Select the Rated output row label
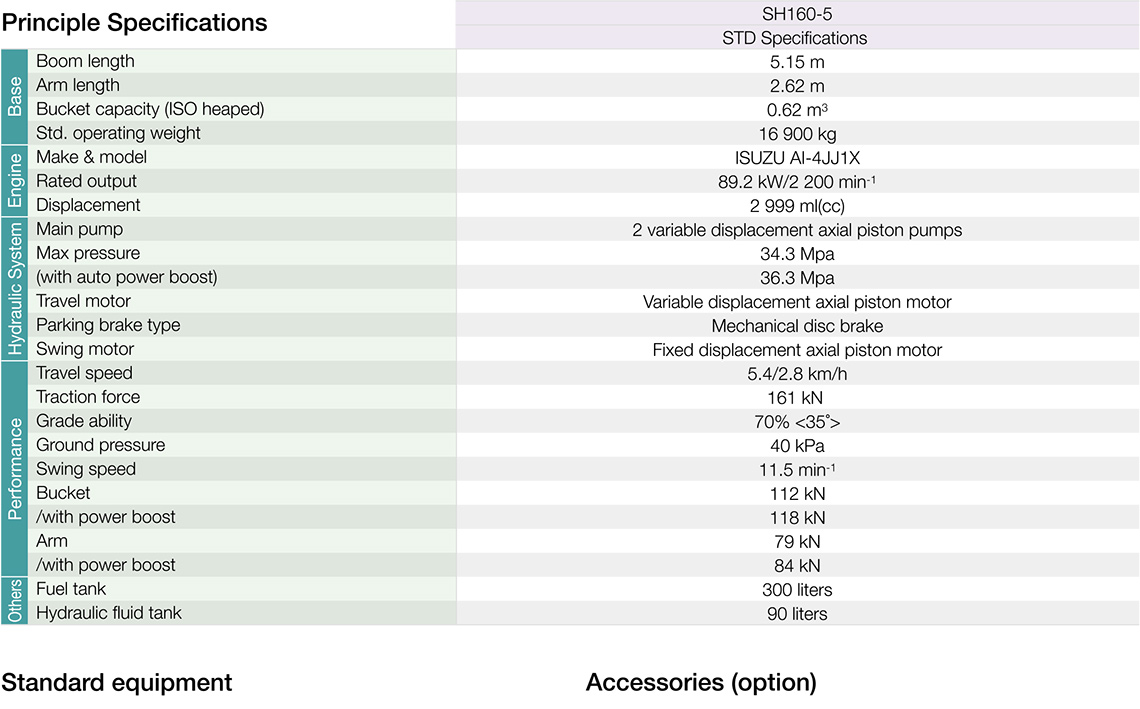1140x709 pixels. (86, 181)
